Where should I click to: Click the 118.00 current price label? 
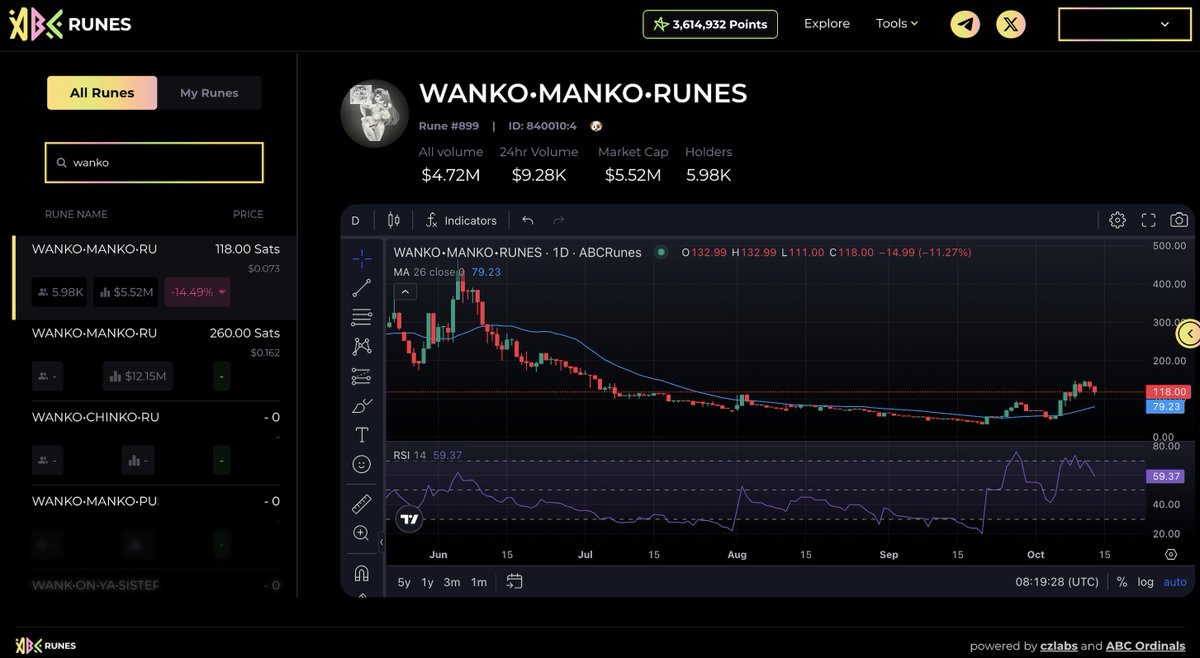click(x=1168, y=392)
